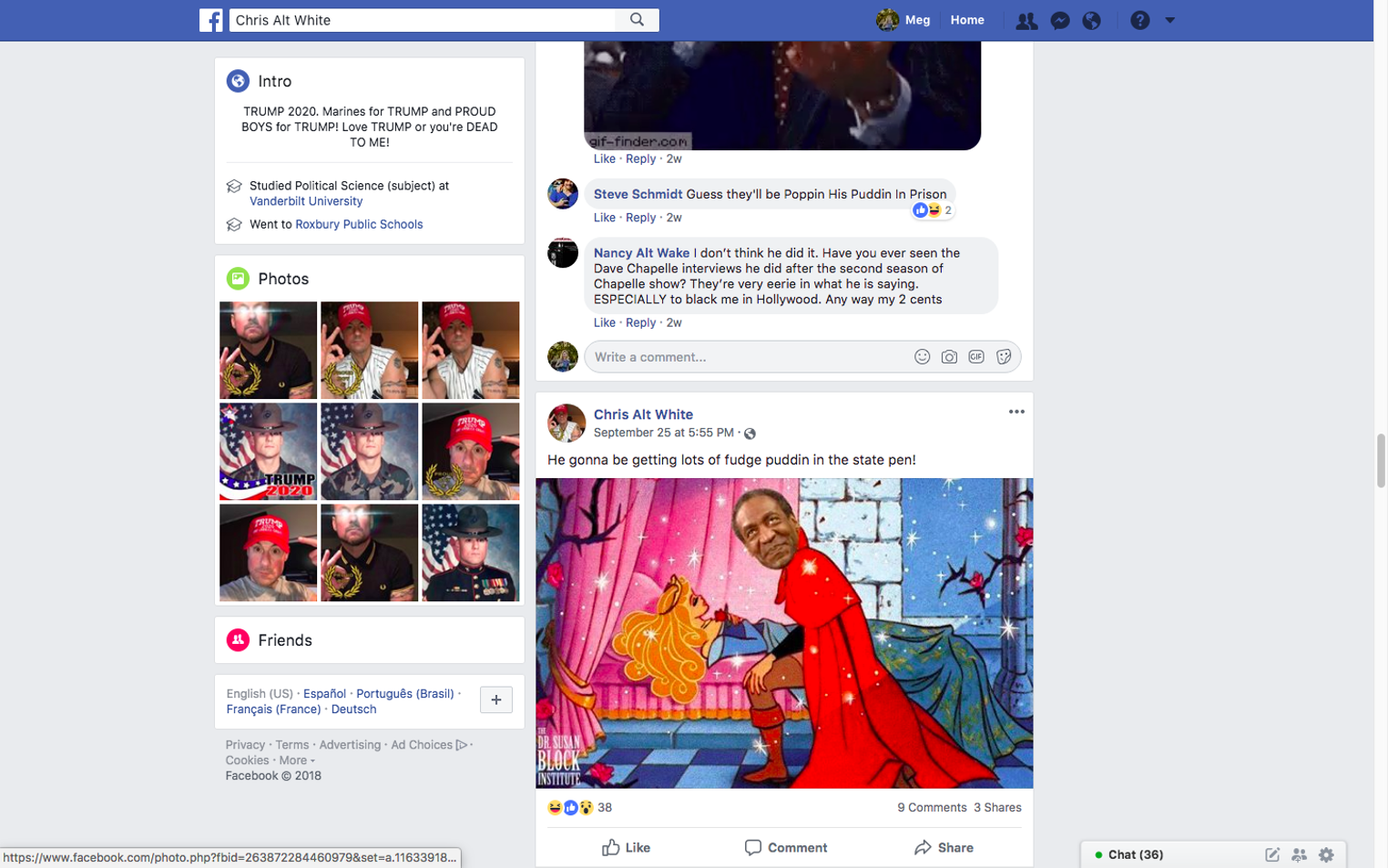The width and height of the screenshot is (1388, 868).
Task: Reply to Steve Schmidt's comment
Action: point(640,218)
